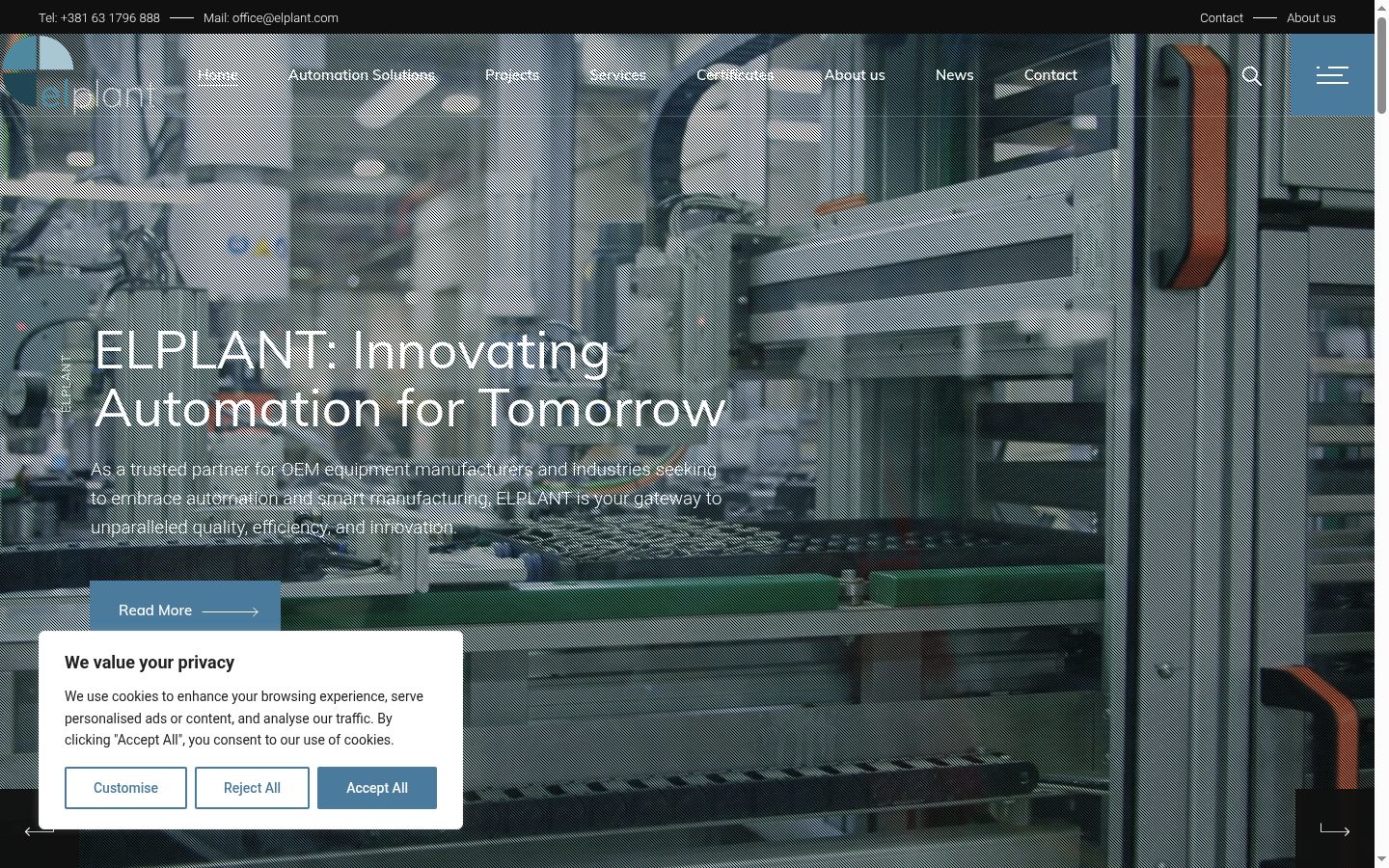Go to next slide arrow
This screenshot has width=1389, height=868.
[1335, 829]
